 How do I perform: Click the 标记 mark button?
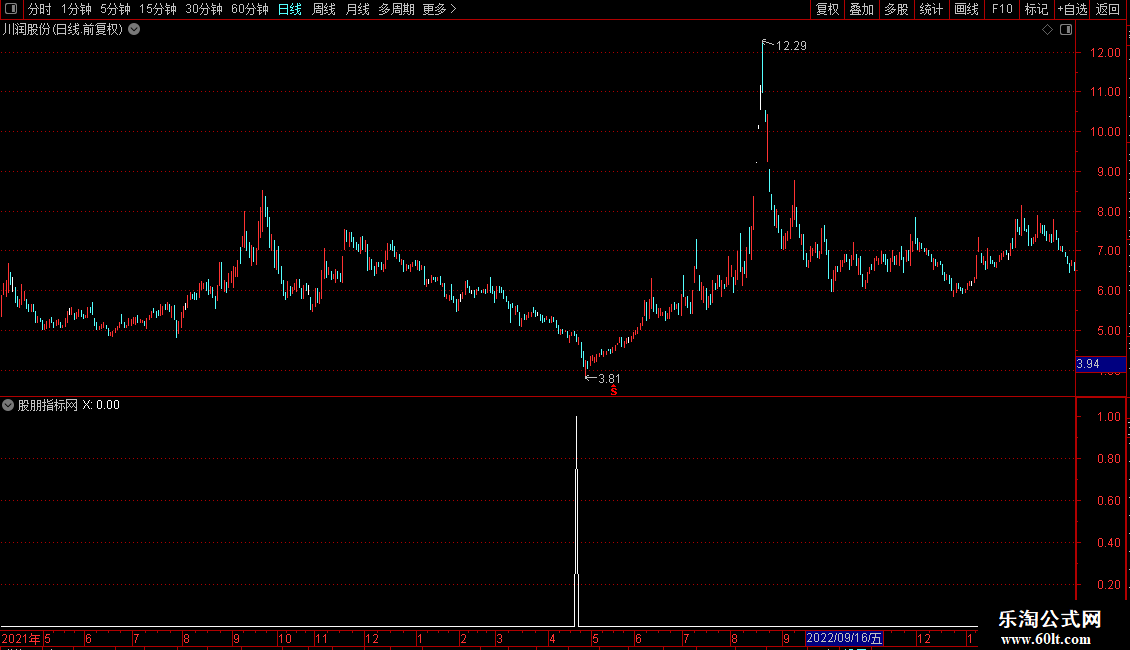1036,9
